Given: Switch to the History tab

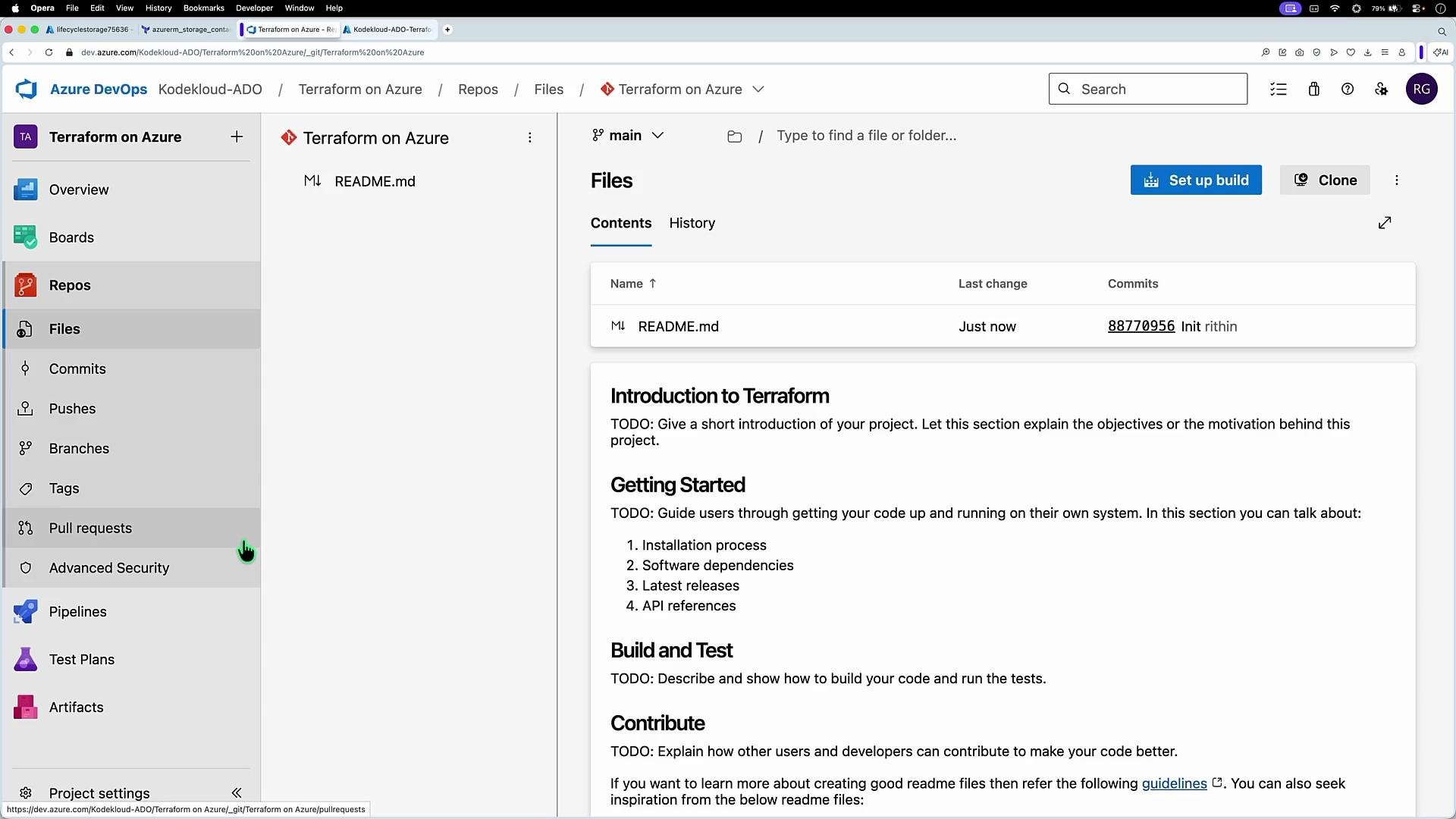Looking at the screenshot, I should [692, 223].
